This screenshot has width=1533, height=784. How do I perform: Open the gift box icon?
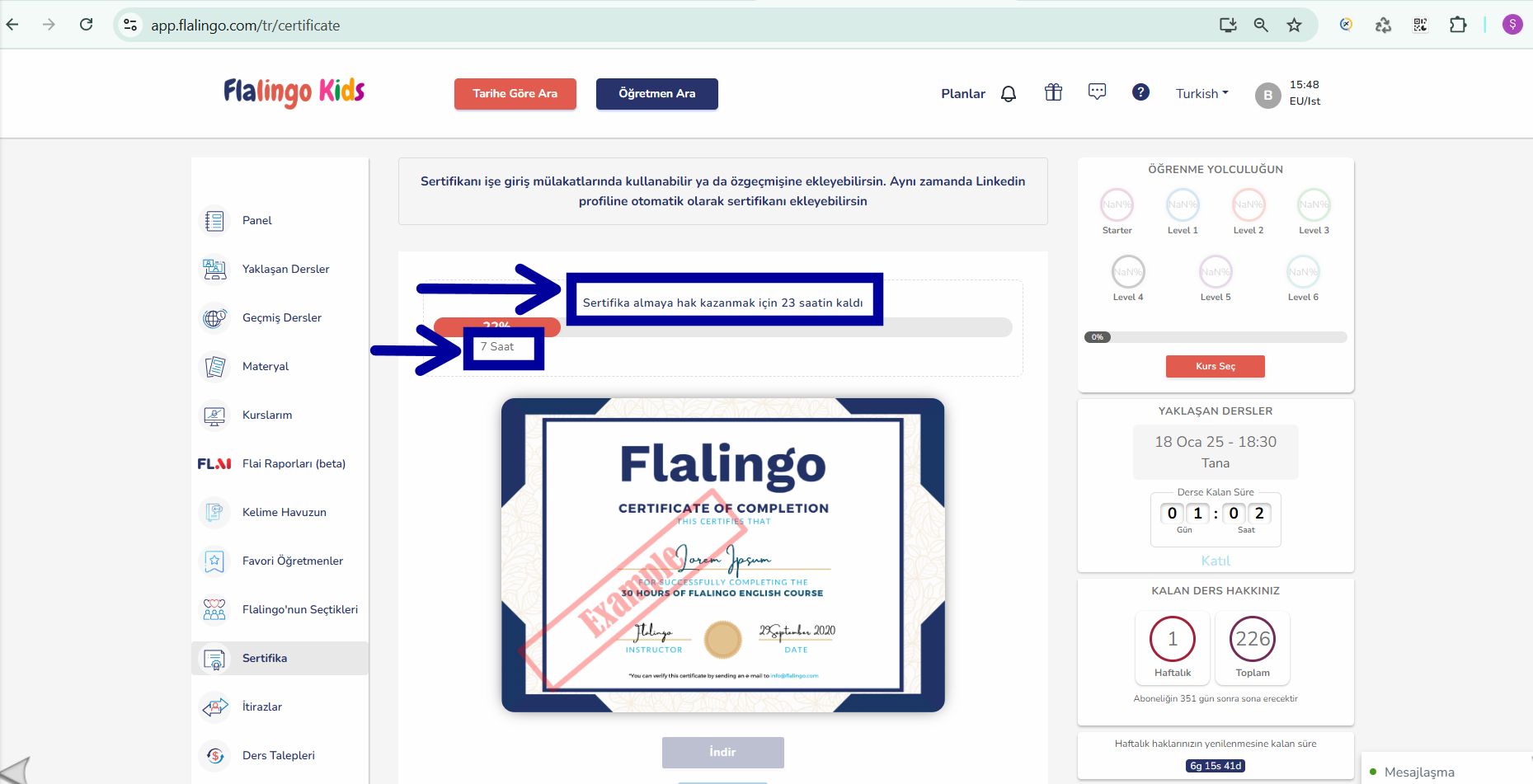click(1053, 92)
